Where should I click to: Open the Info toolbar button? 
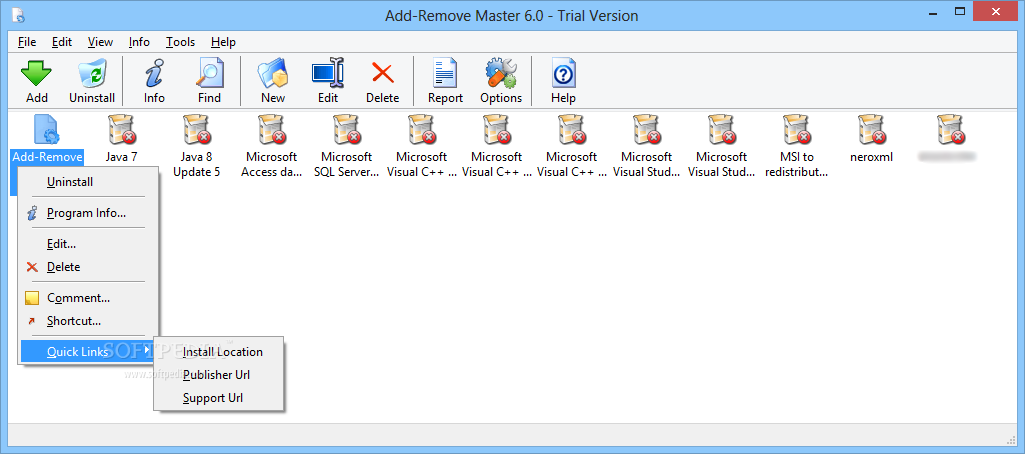point(154,81)
